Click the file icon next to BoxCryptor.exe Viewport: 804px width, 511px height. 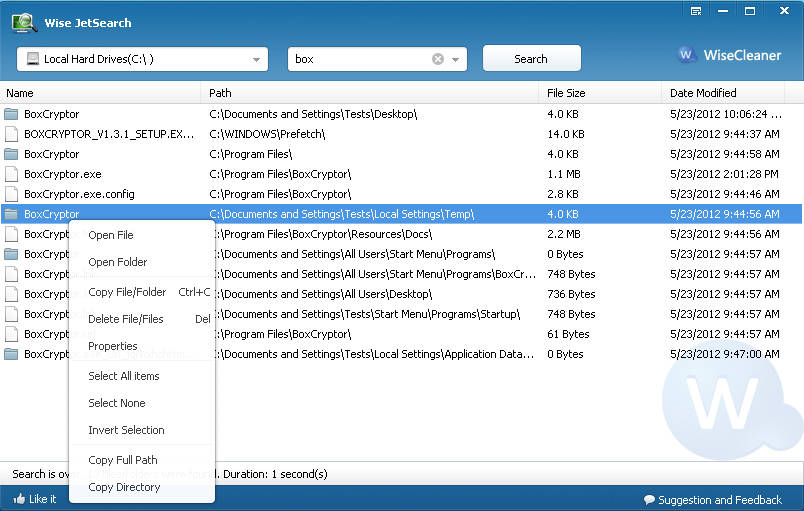click(11, 174)
